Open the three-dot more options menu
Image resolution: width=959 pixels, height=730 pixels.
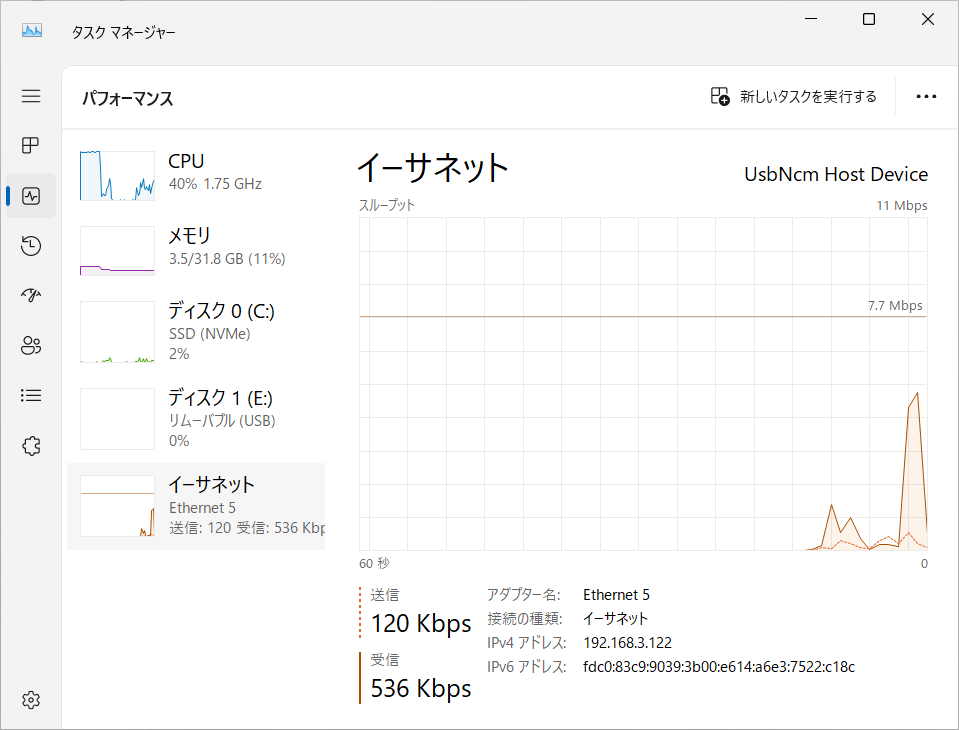click(x=926, y=97)
